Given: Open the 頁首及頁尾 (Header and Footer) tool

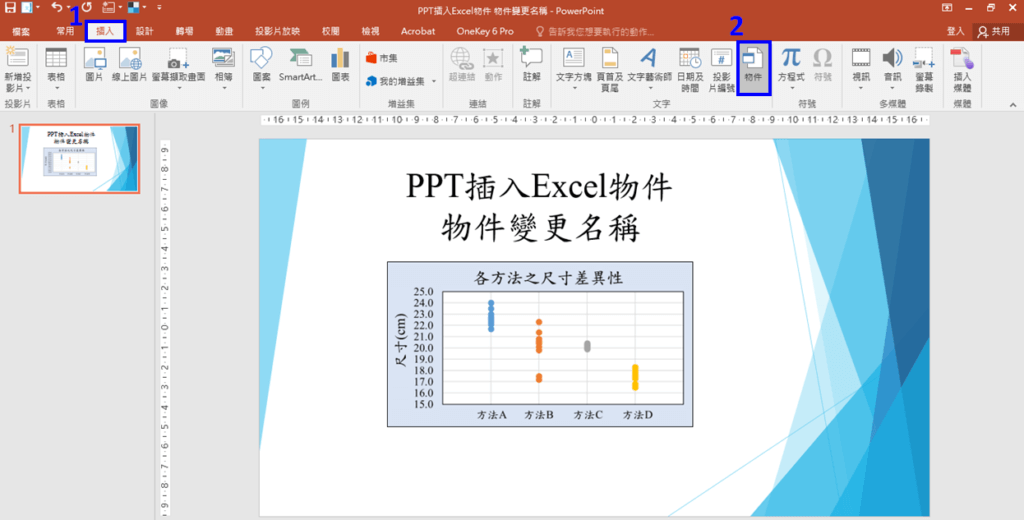Looking at the screenshot, I should 609,68.
